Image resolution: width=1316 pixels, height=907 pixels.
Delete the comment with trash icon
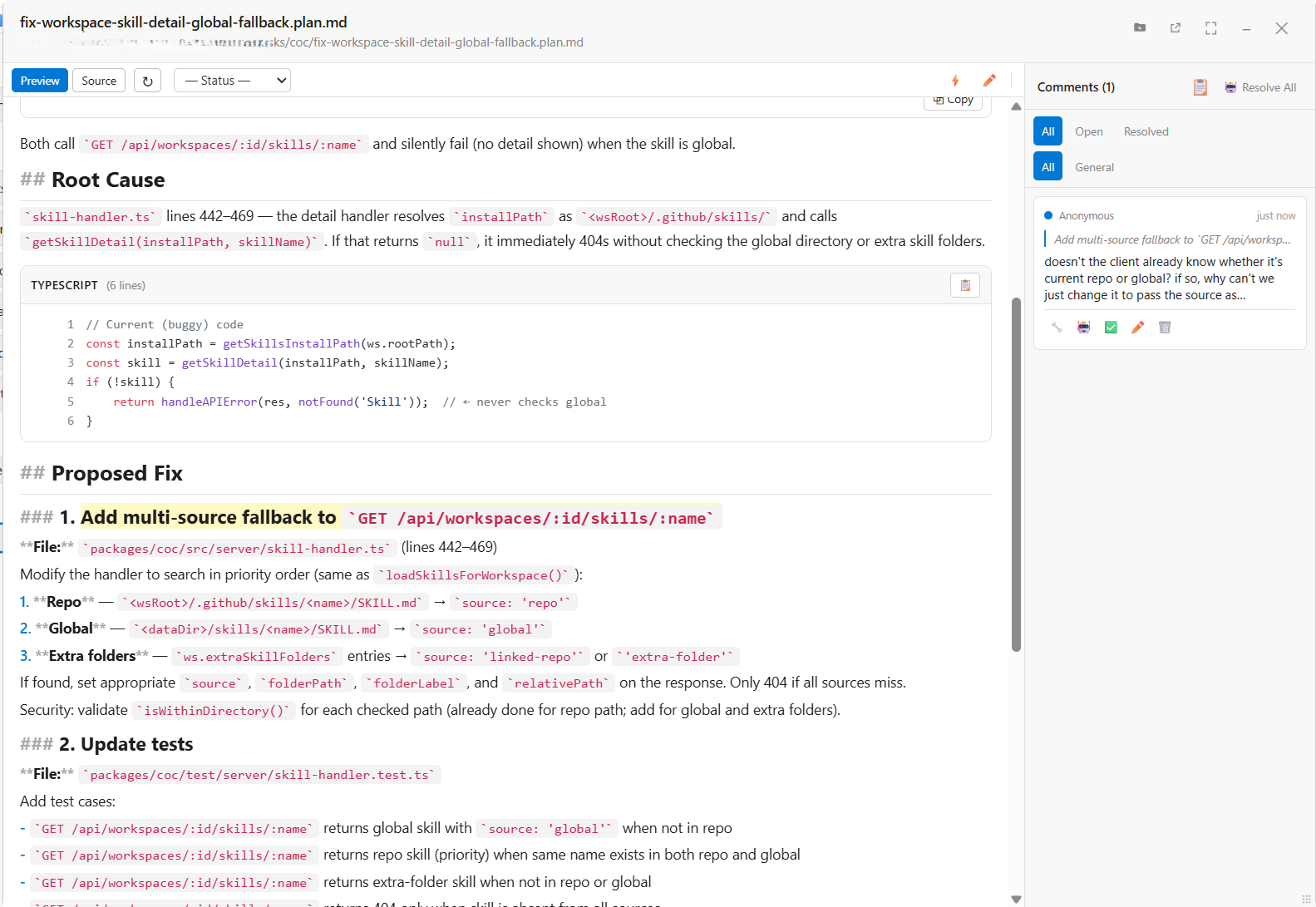click(1165, 328)
